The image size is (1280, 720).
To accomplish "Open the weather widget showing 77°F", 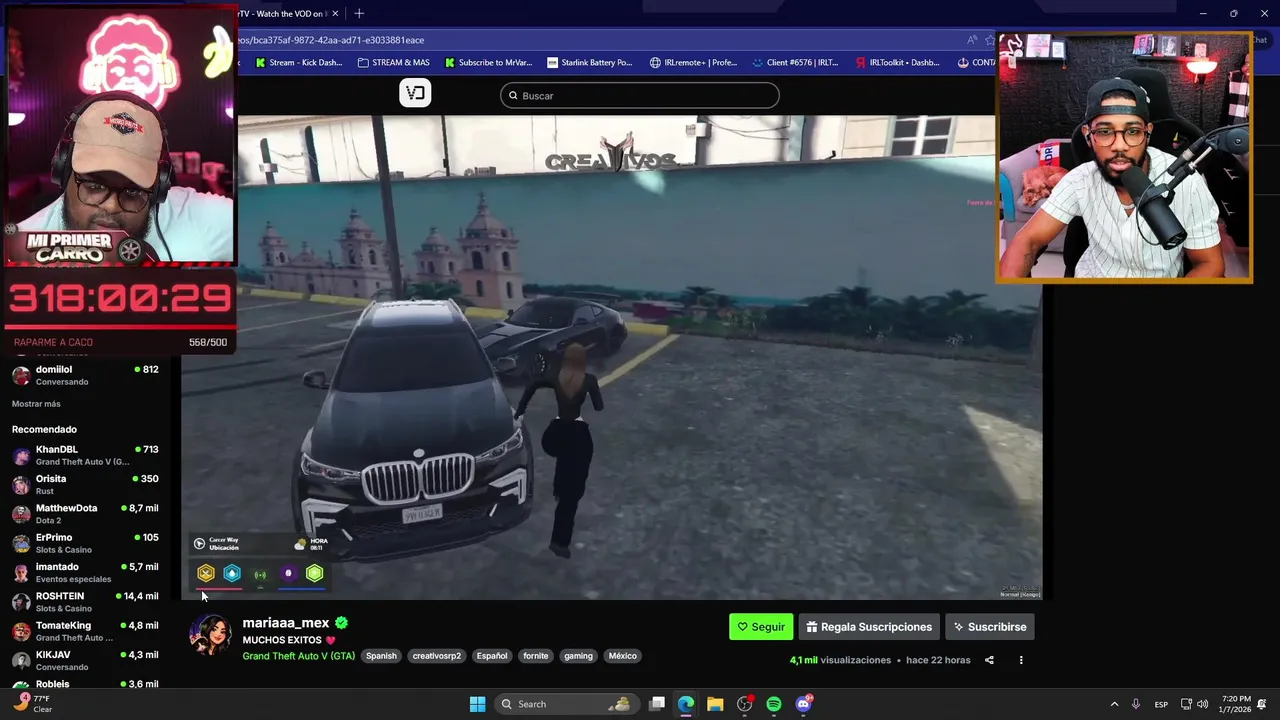I will point(32,704).
